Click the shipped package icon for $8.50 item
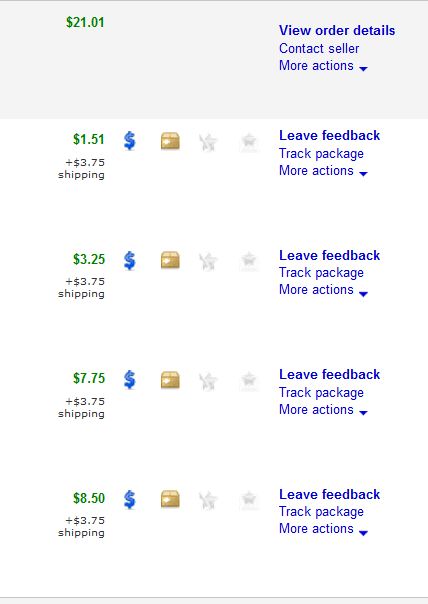The width and height of the screenshot is (428, 604). coord(170,499)
